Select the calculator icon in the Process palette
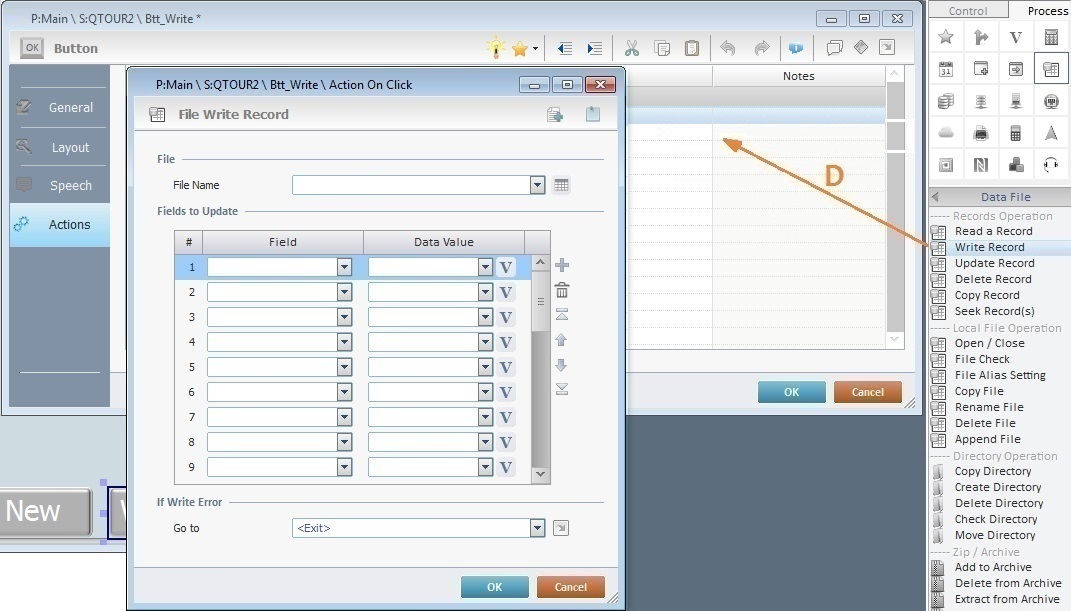Image resolution: width=1071 pixels, height=611 pixels. pyautogui.click(x=1051, y=37)
